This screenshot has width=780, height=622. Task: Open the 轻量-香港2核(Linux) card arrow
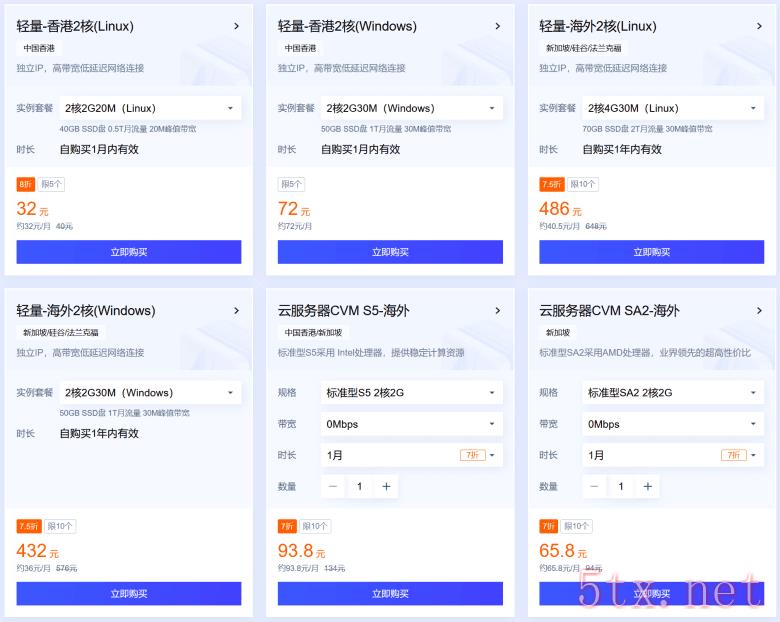pos(236,26)
